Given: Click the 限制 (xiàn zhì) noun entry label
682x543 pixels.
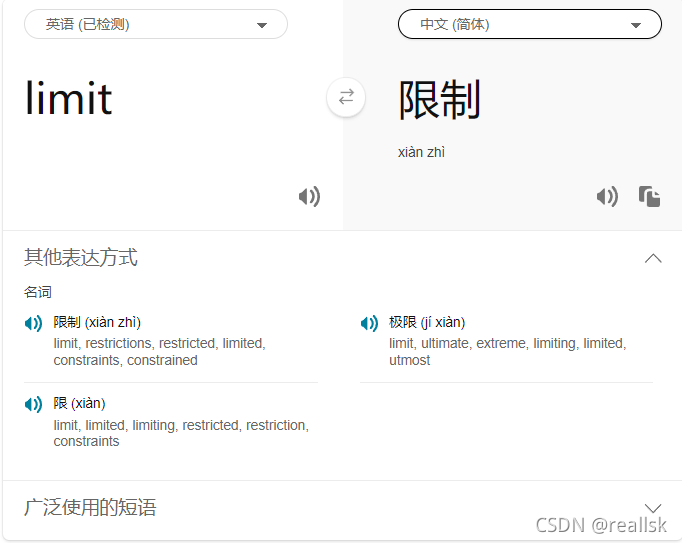Looking at the screenshot, I should point(97,322).
